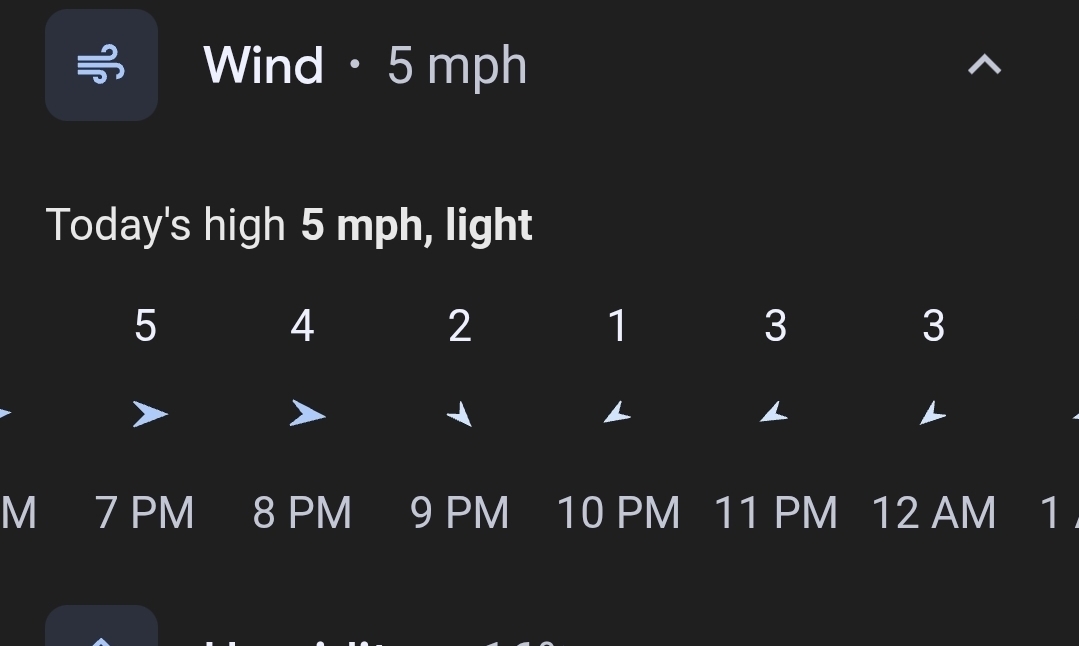Image resolution: width=1079 pixels, height=646 pixels.
Task: Tap the wind speed 1 above 10 PM
Action: click(x=618, y=326)
